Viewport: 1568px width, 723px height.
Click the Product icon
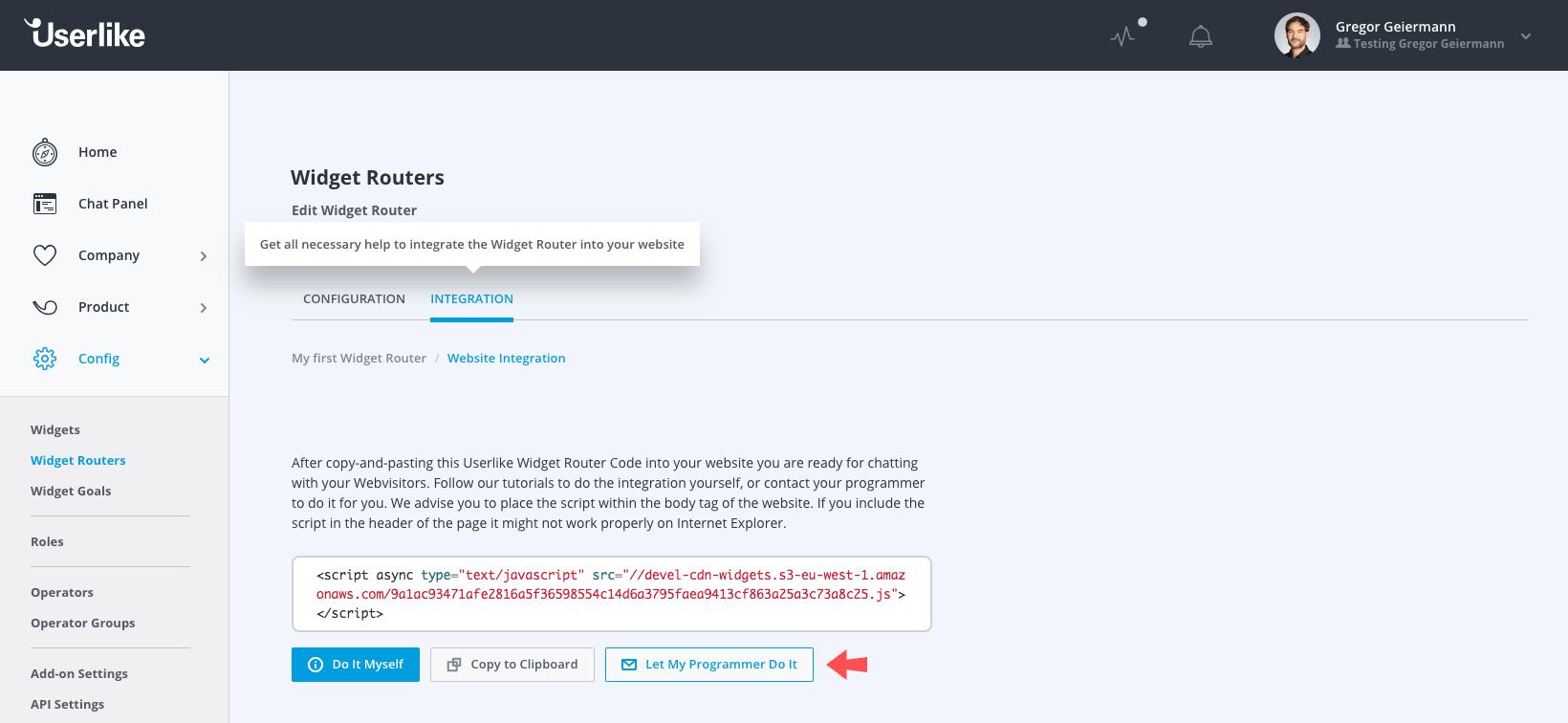tap(45, 307)
